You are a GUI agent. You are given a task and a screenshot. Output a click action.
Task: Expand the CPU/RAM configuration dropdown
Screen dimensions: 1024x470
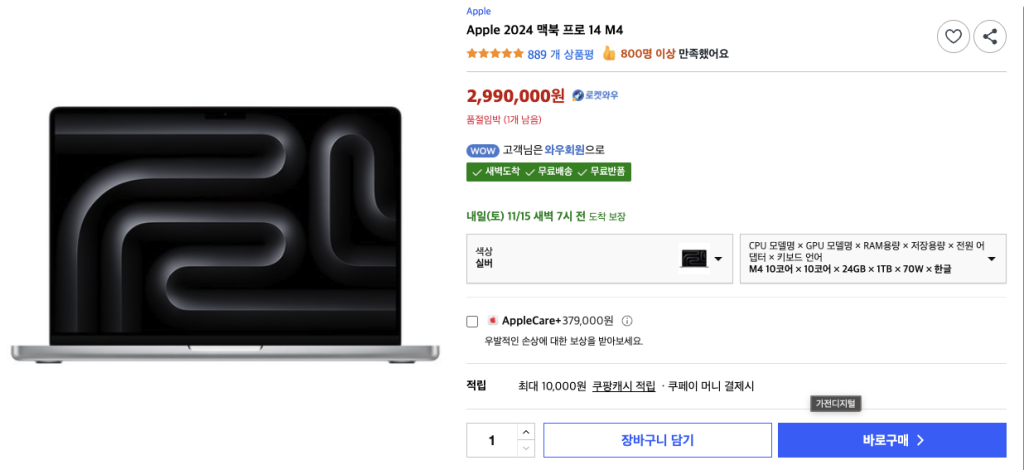(x=872, y=258)
